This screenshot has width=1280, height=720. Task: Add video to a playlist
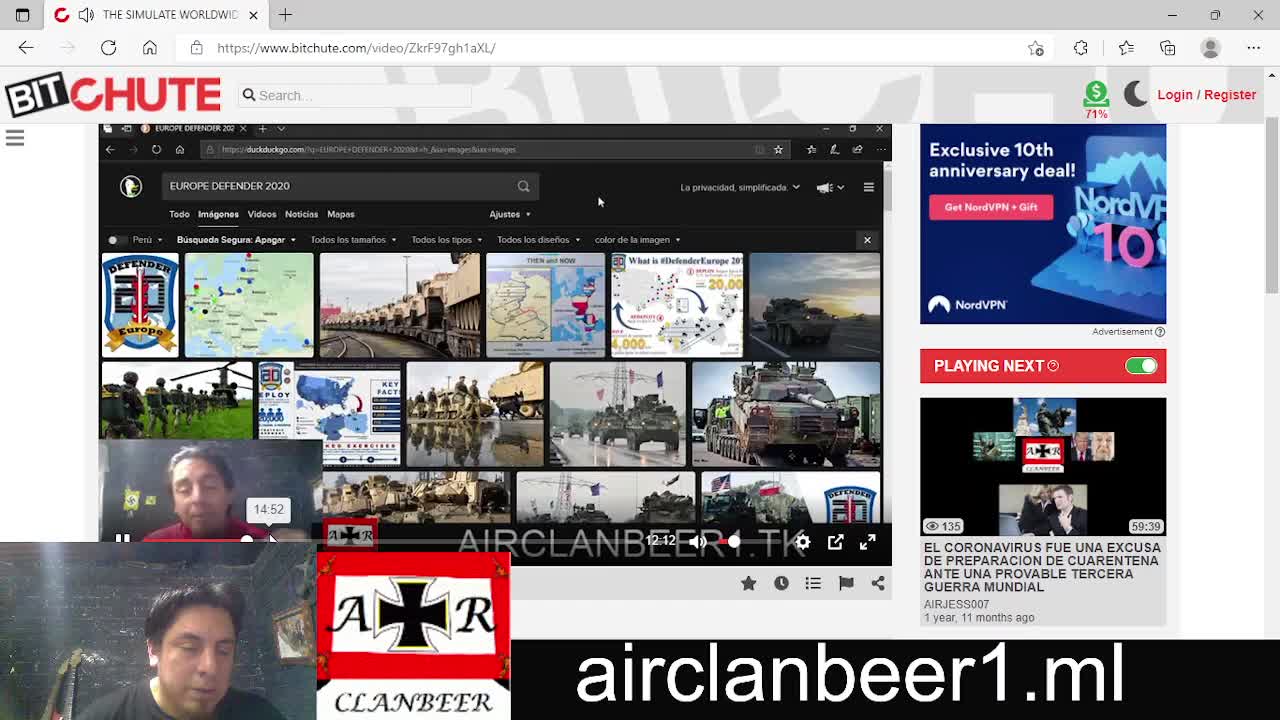[813, 583]
